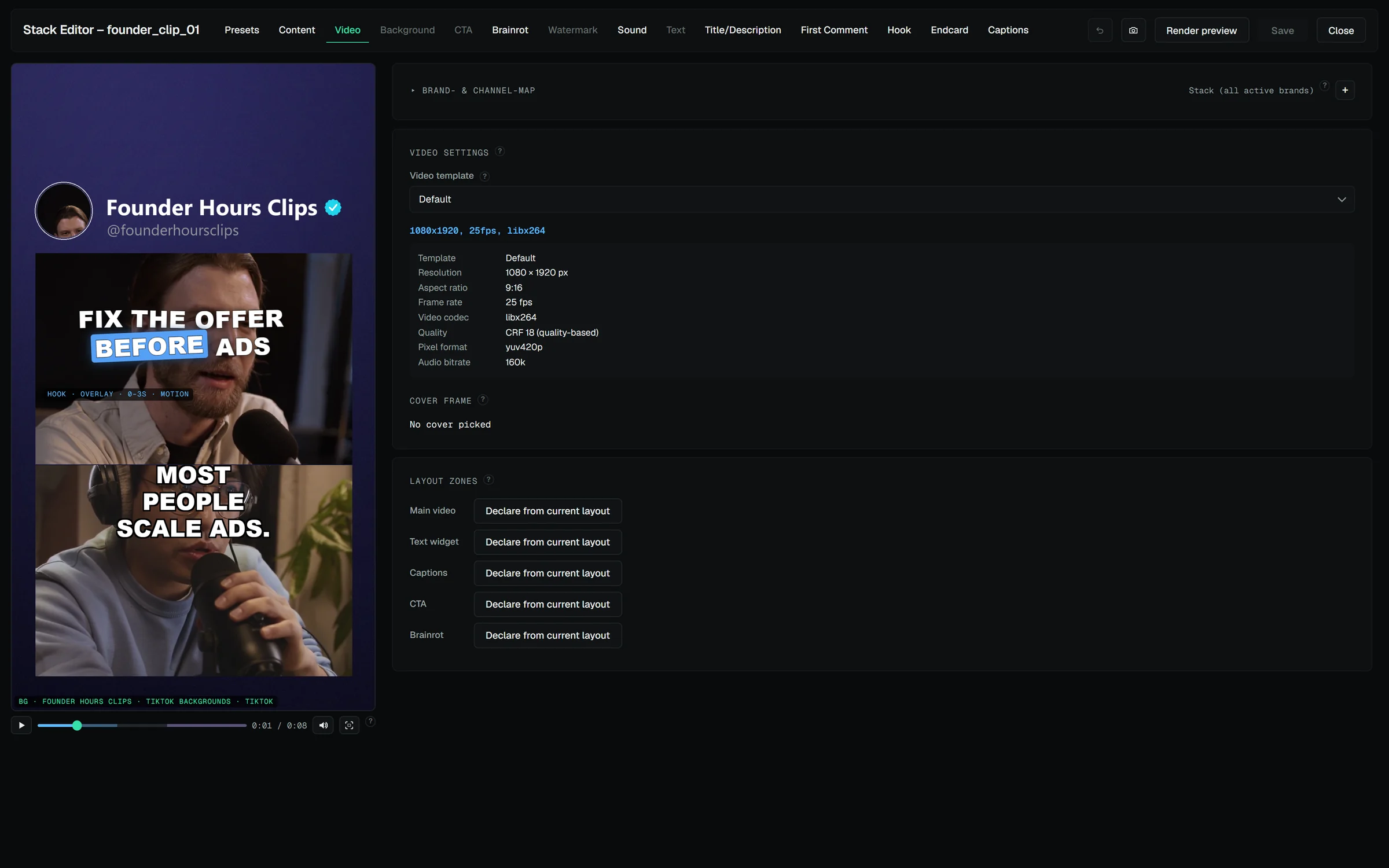Open help icon next to Video template
Image resolution: width=1389 pixels, height=868 pixels.
point(485,176)
